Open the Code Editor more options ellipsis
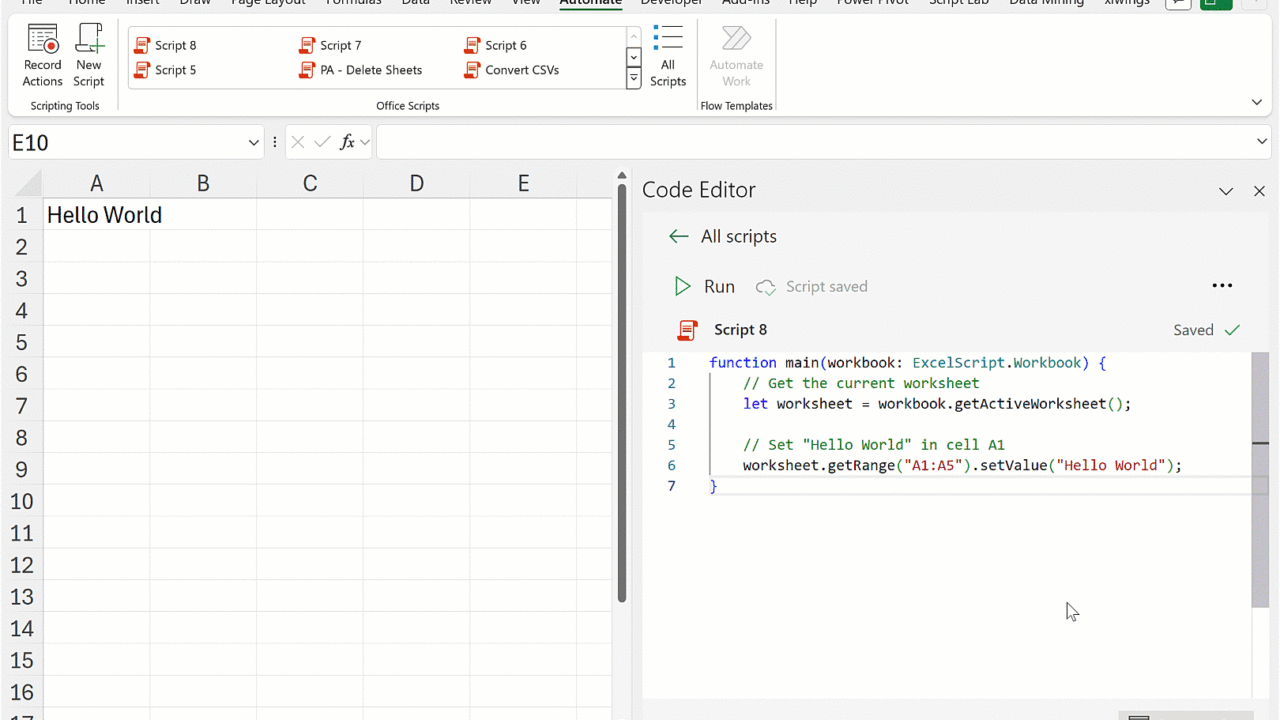 (1222, 286)
